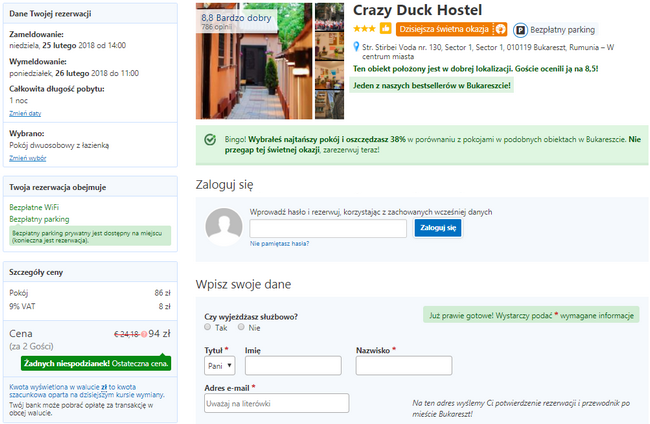Click the red info dot beside 94 zł

[144, 334]
